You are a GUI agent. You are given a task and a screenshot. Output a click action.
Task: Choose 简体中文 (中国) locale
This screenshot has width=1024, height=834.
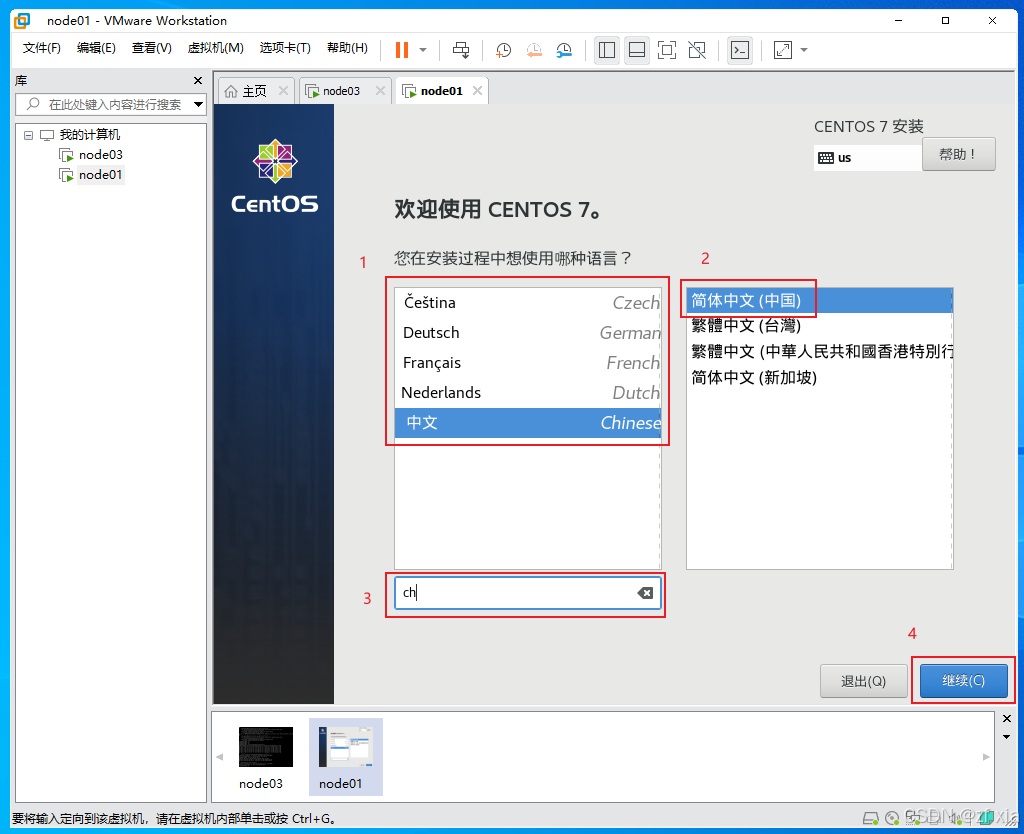click(x=820, y=300)
